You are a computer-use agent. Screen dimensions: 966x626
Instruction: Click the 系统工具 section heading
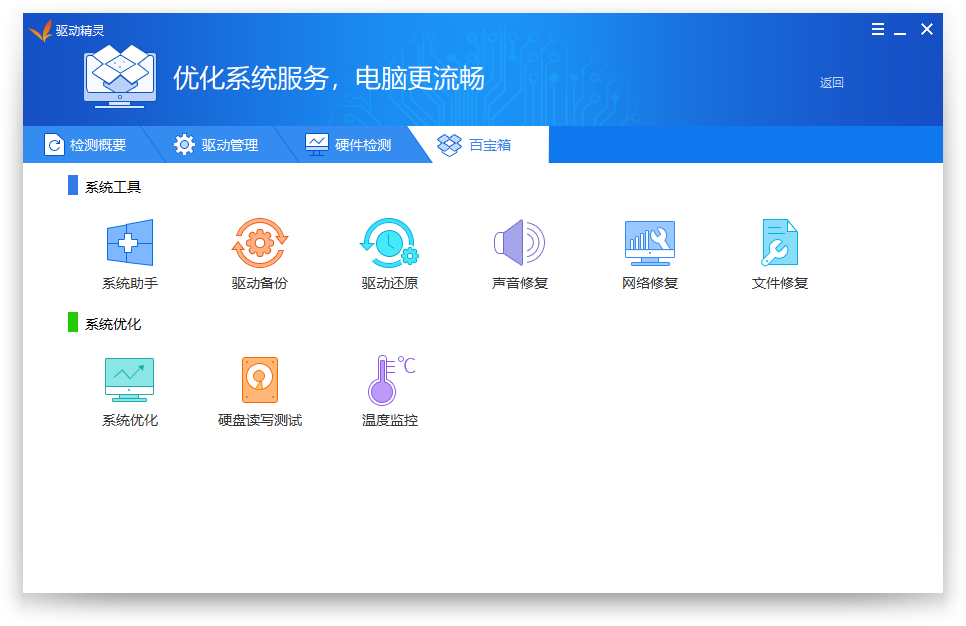112,187
